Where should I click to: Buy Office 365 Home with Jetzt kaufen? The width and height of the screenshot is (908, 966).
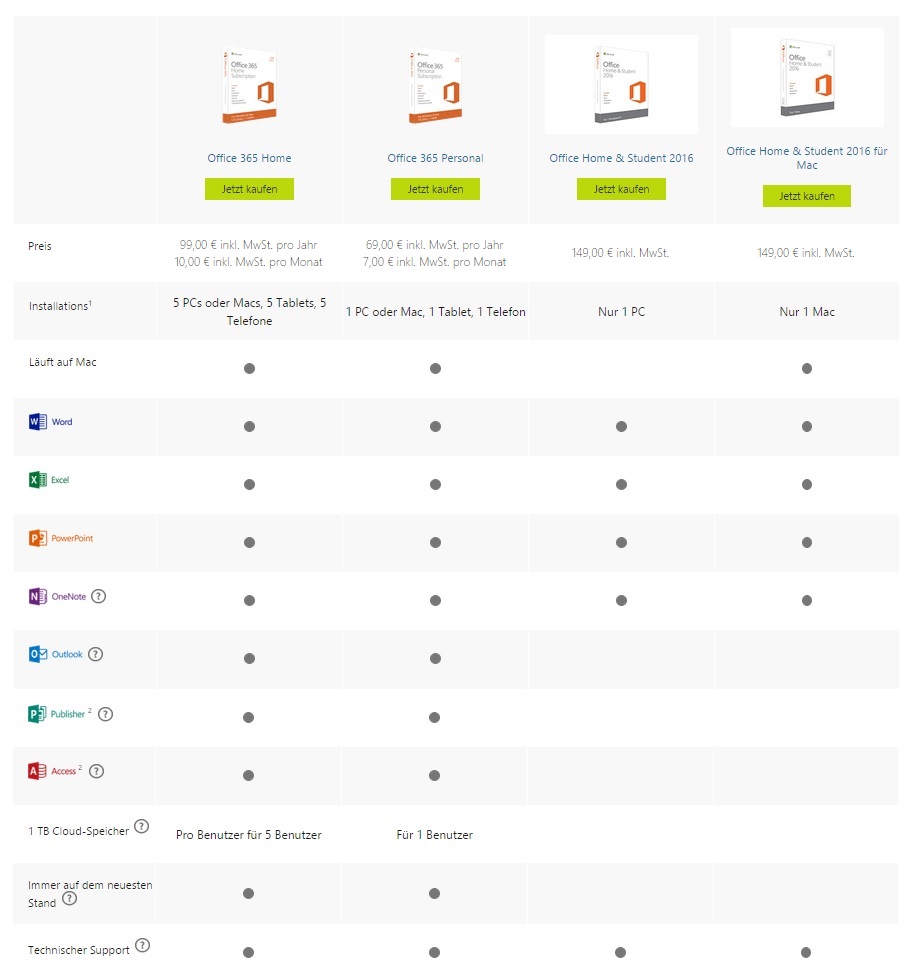pos(249,189)
